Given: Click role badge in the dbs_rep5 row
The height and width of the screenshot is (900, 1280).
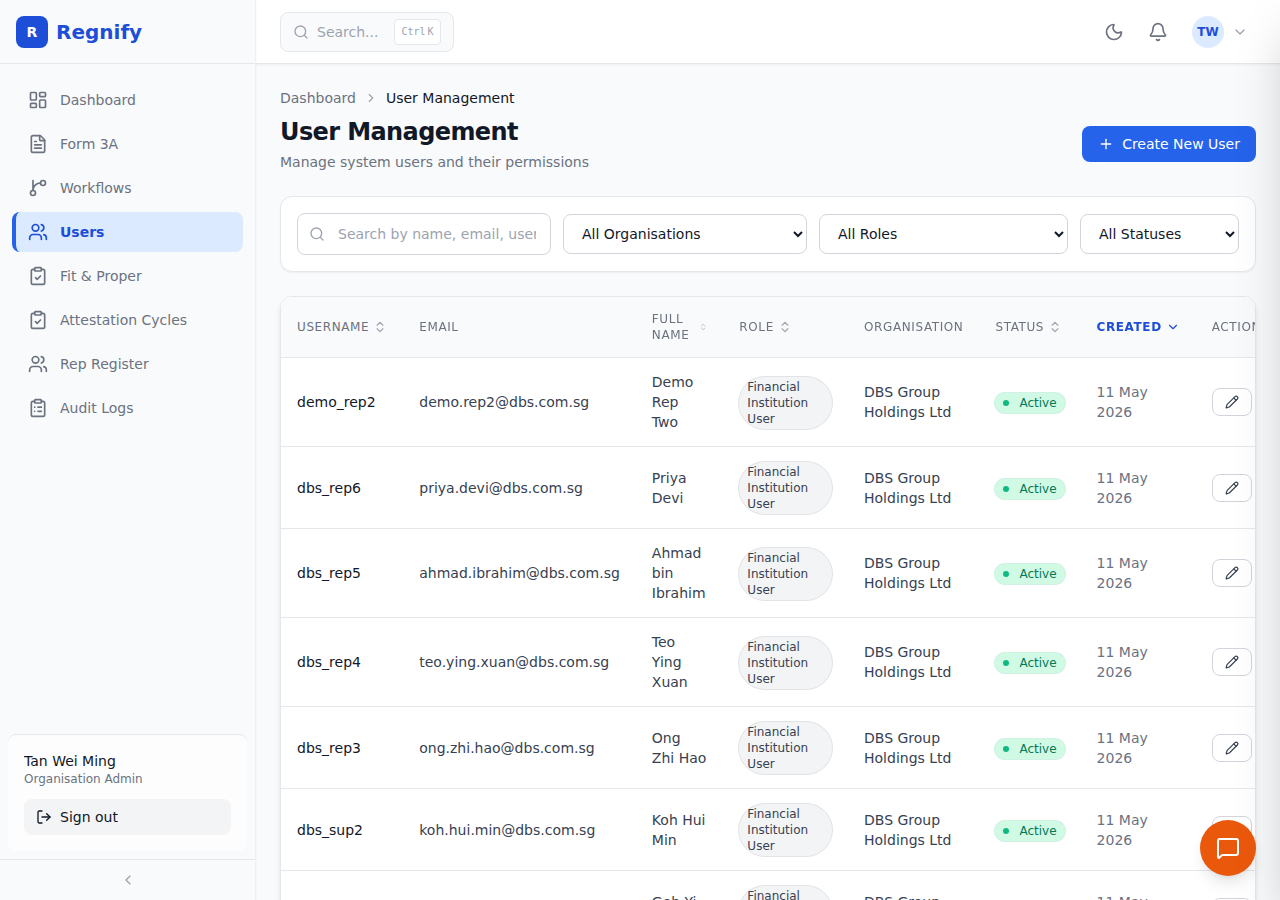Looking at the screenshot, I should click(785, 573).
